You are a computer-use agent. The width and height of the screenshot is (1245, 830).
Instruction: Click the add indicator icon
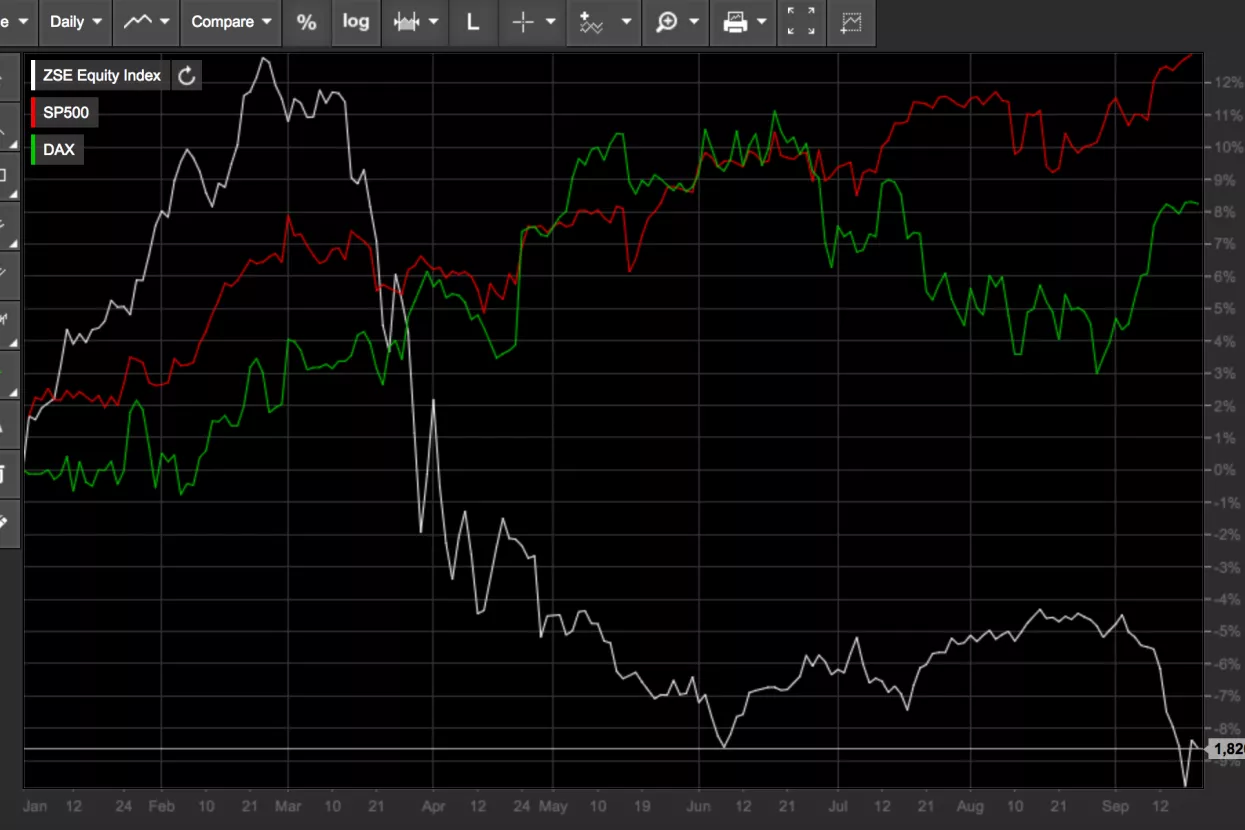(592, 22)
